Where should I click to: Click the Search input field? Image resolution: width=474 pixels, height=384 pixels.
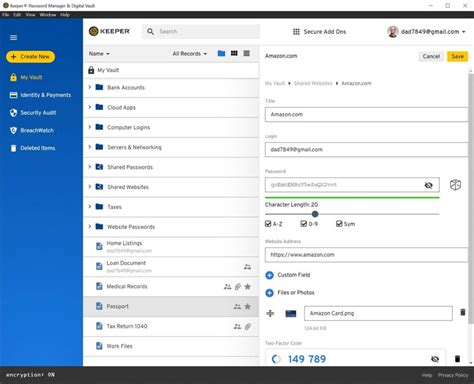[201, 32]
